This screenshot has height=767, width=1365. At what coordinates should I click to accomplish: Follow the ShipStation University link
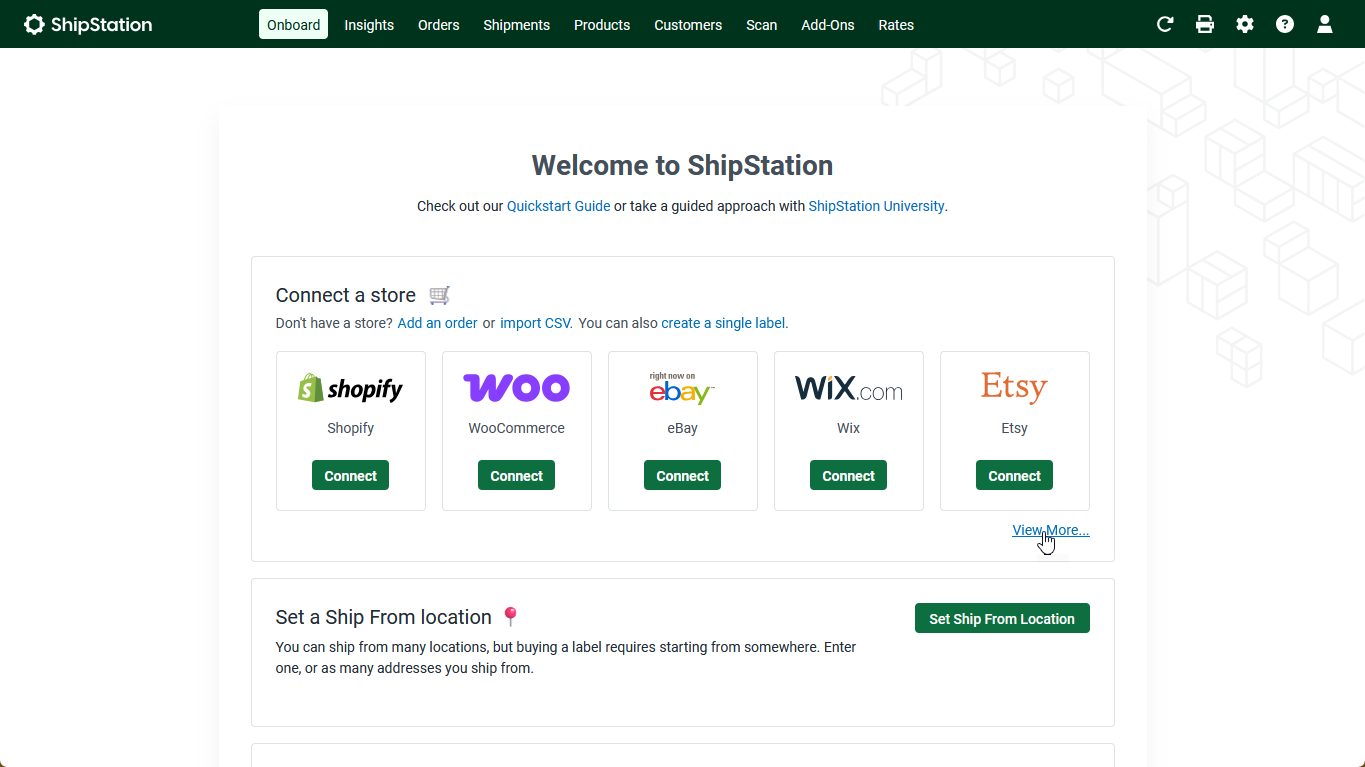pyautogui.click(x=876, y=206)
